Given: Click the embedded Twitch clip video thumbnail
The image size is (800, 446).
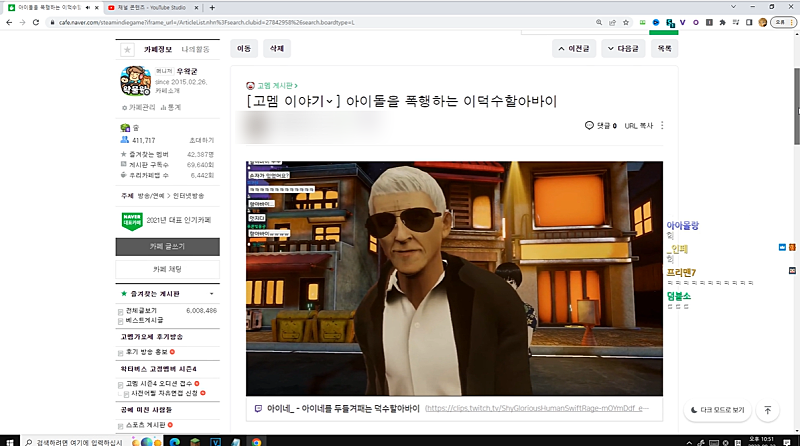Looking at the screenshot, I should (x=454, y=278).
